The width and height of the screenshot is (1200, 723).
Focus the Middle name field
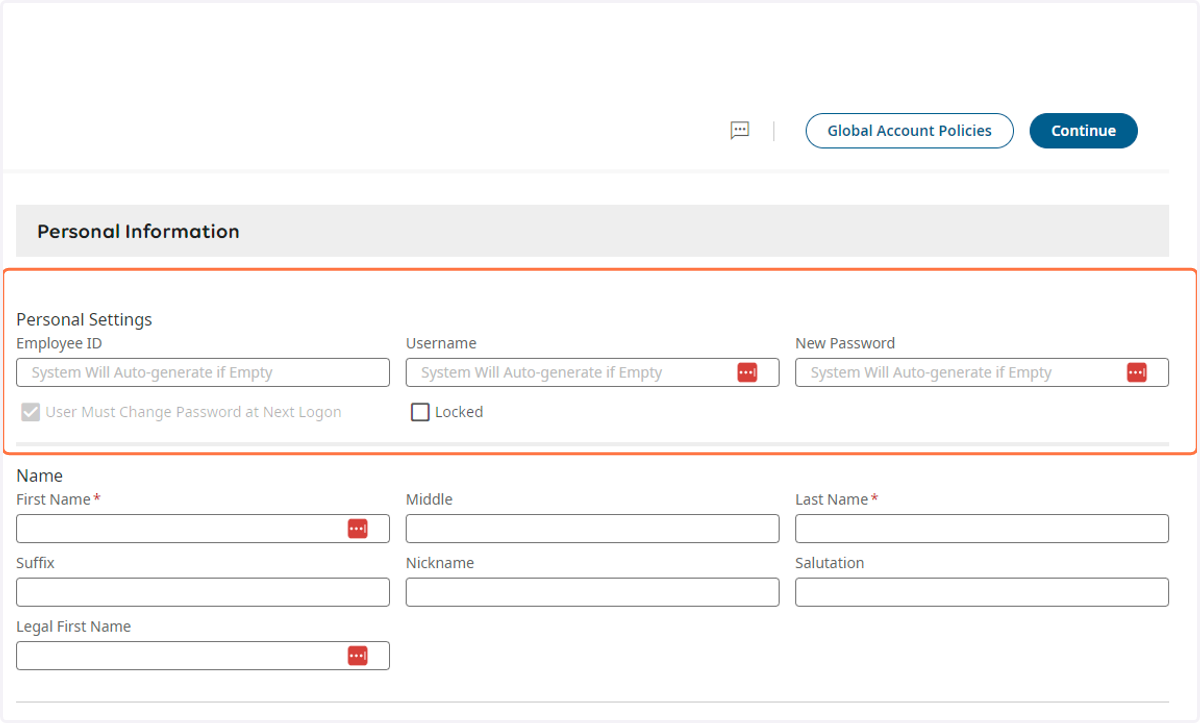pyautogui.click(x=592, y=528)
